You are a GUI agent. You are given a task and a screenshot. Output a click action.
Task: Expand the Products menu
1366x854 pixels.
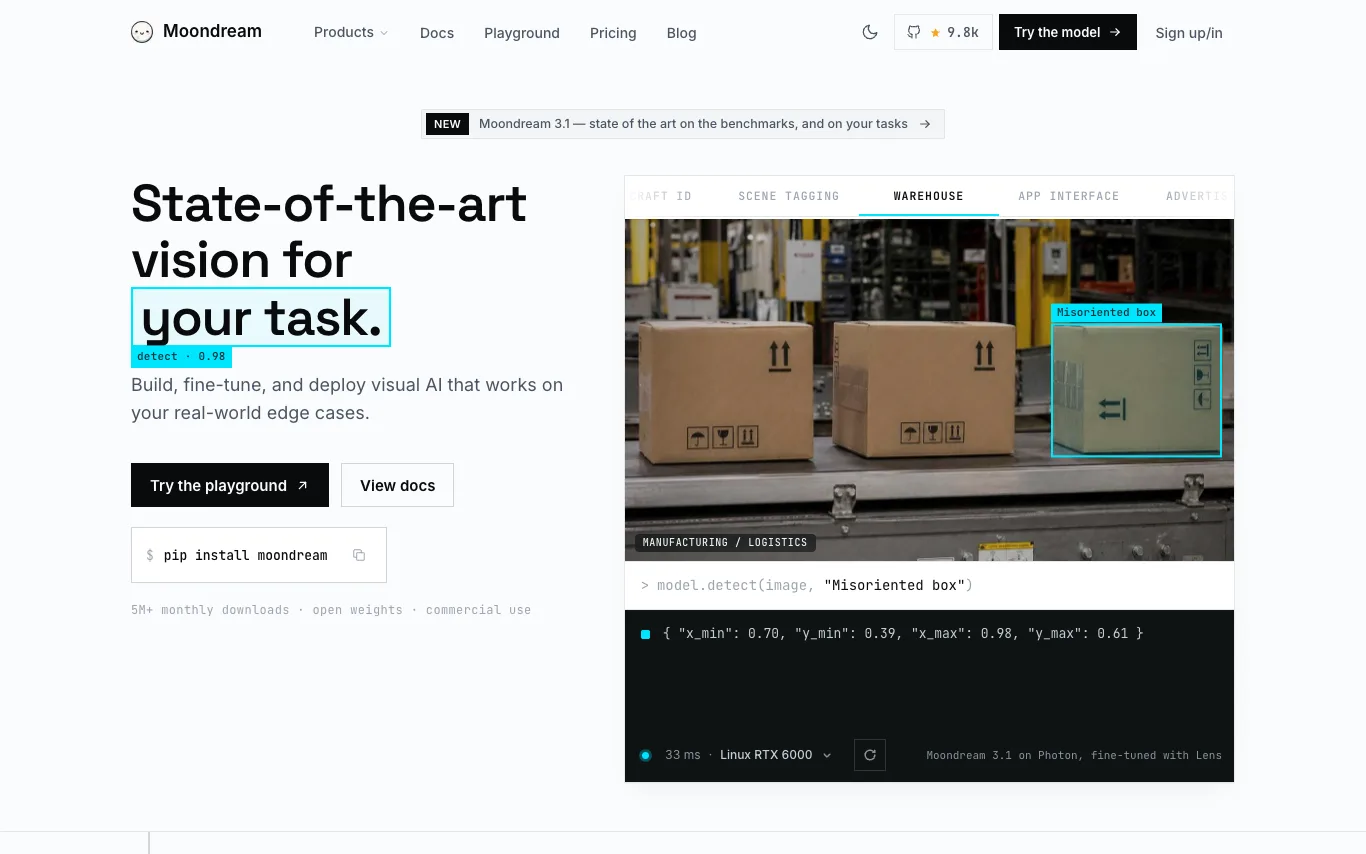point(351,32)
